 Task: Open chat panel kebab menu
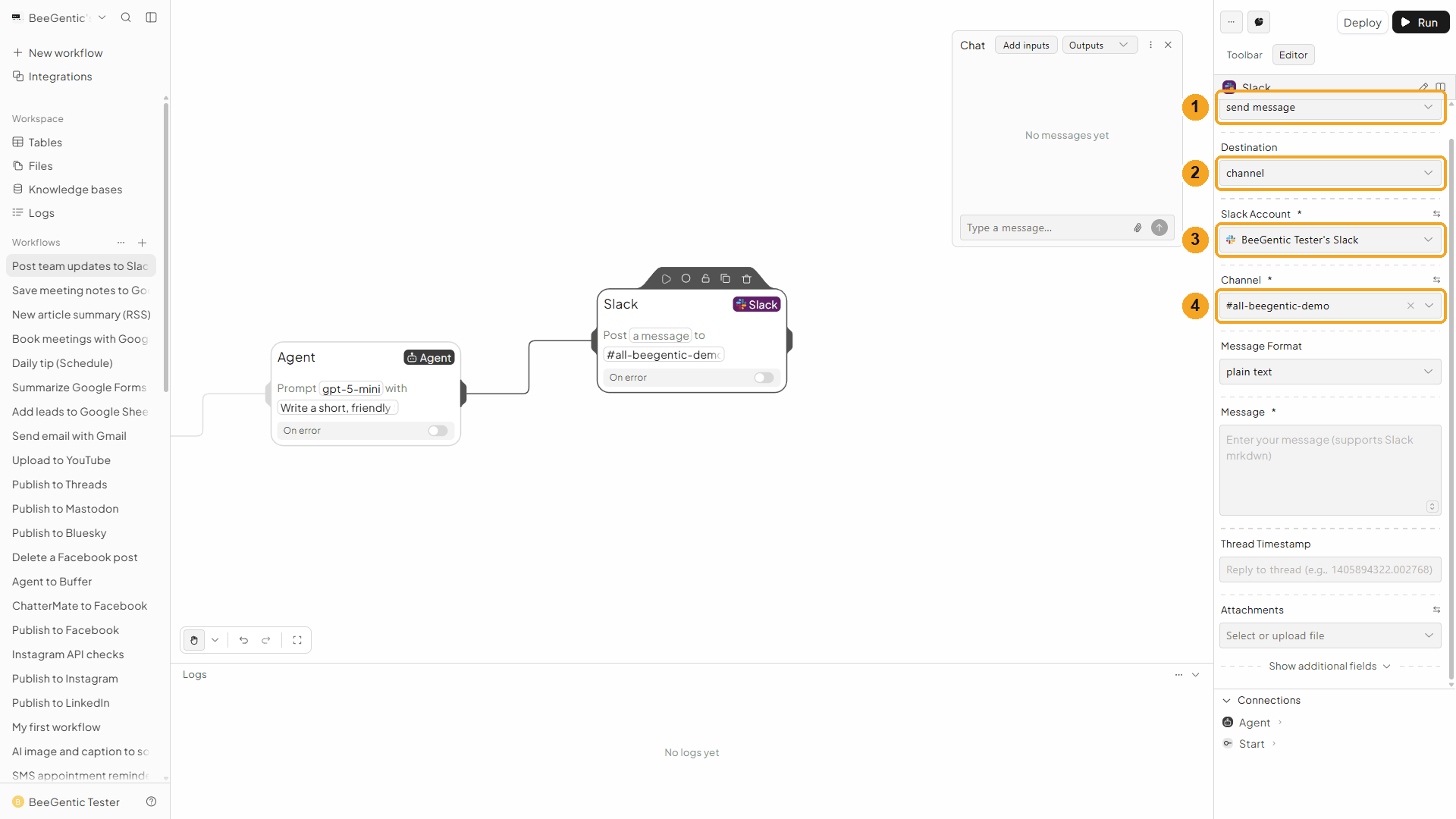point(1150,45)
